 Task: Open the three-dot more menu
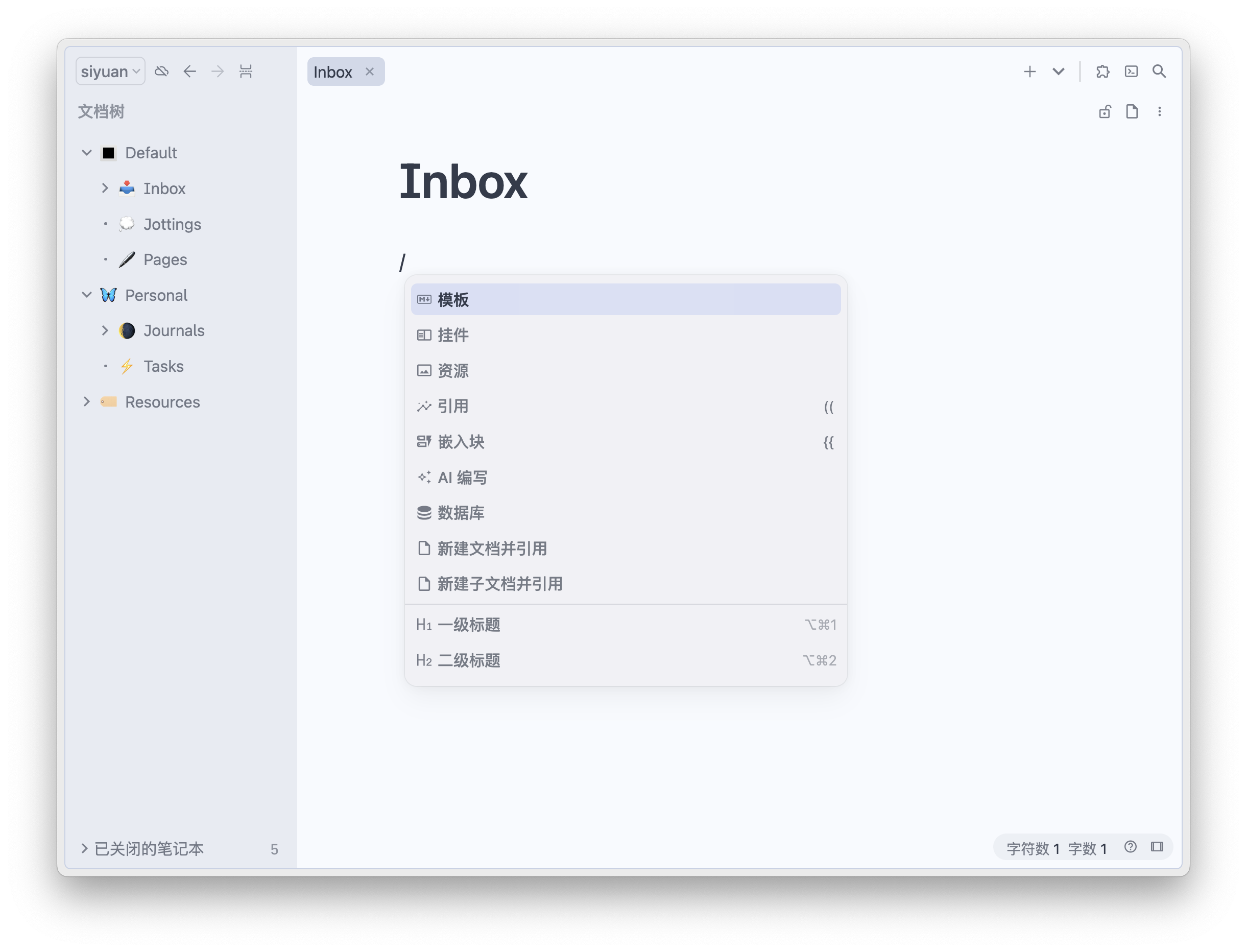point(1160,112)
